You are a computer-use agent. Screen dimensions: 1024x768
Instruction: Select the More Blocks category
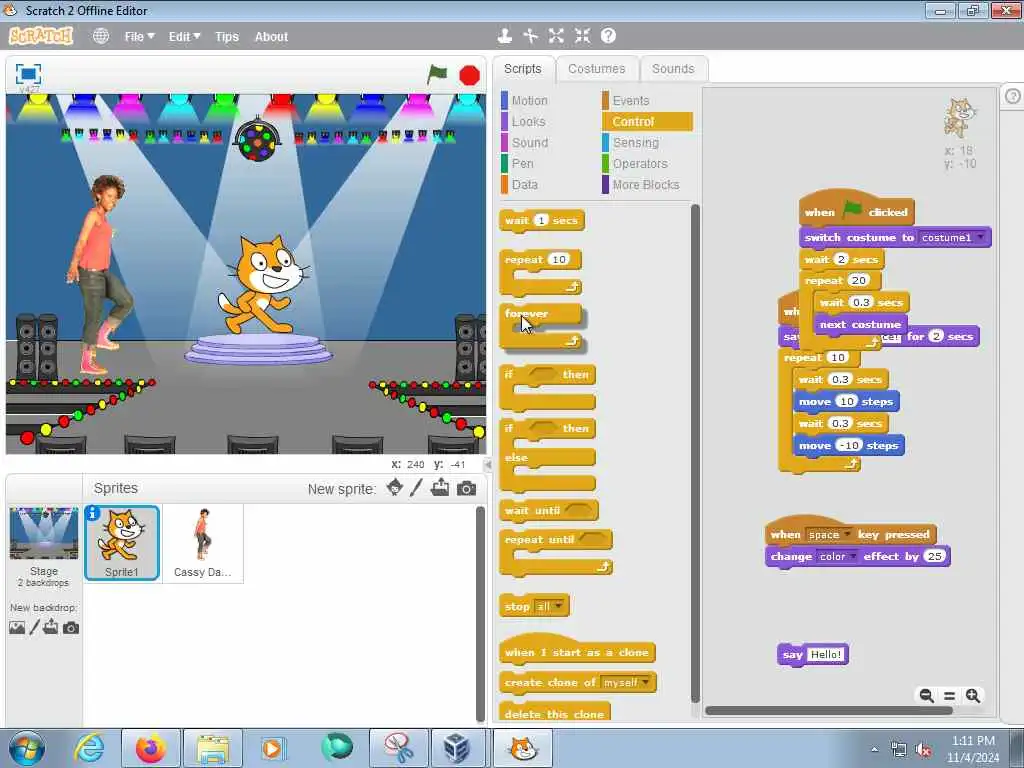coord(645,185)
